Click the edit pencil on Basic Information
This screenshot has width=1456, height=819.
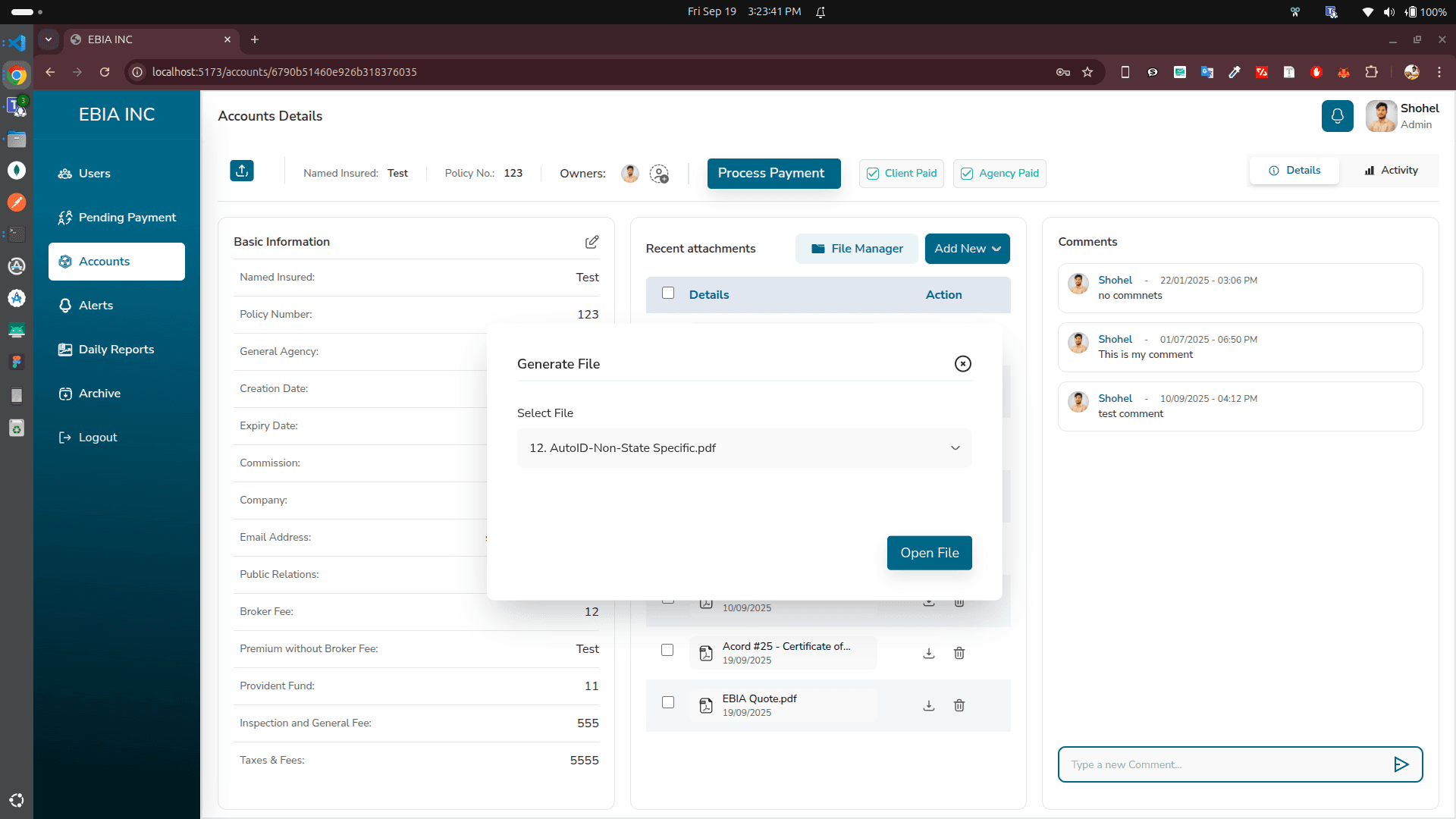coord(592,241)
